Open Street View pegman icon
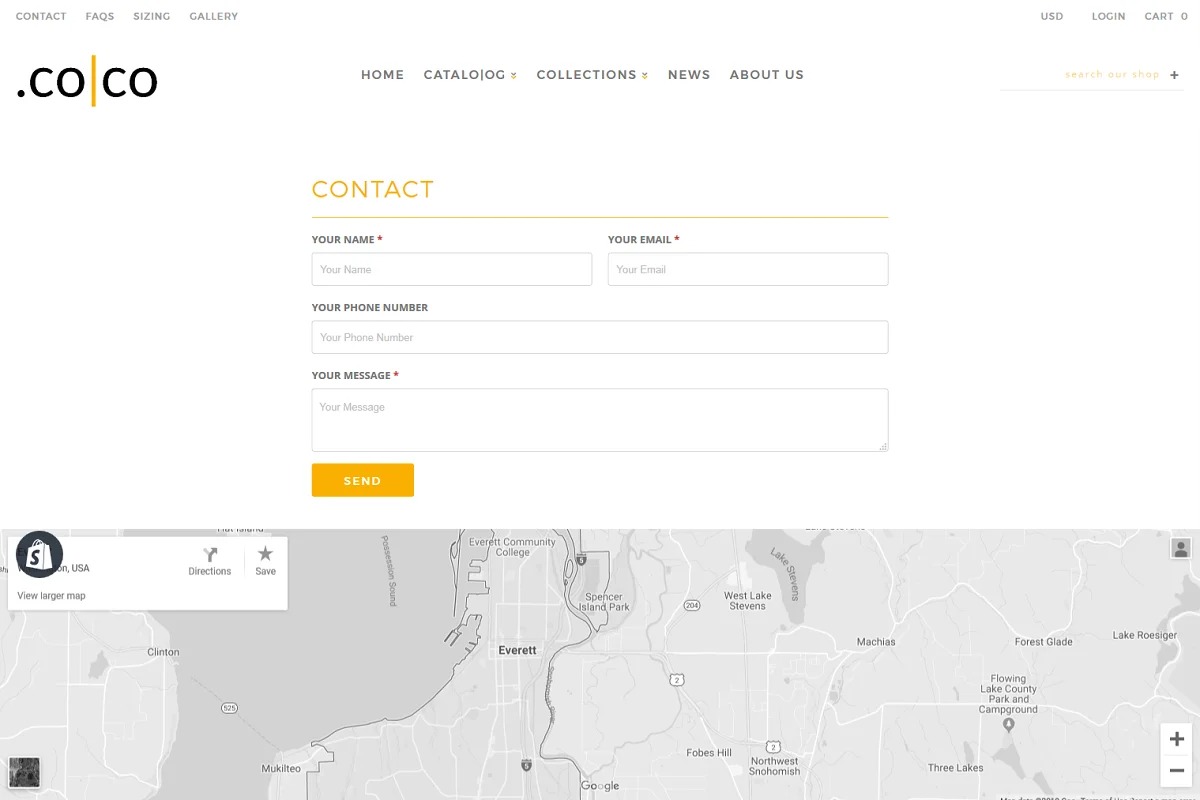Screen dimensions: 1200x800 point(1180,548)
